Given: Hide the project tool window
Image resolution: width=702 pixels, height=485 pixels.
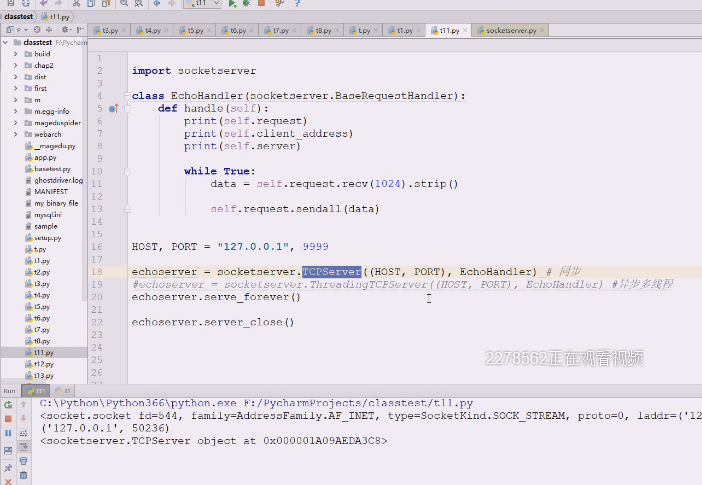Looking at the screenshot, I should [80, 30].
